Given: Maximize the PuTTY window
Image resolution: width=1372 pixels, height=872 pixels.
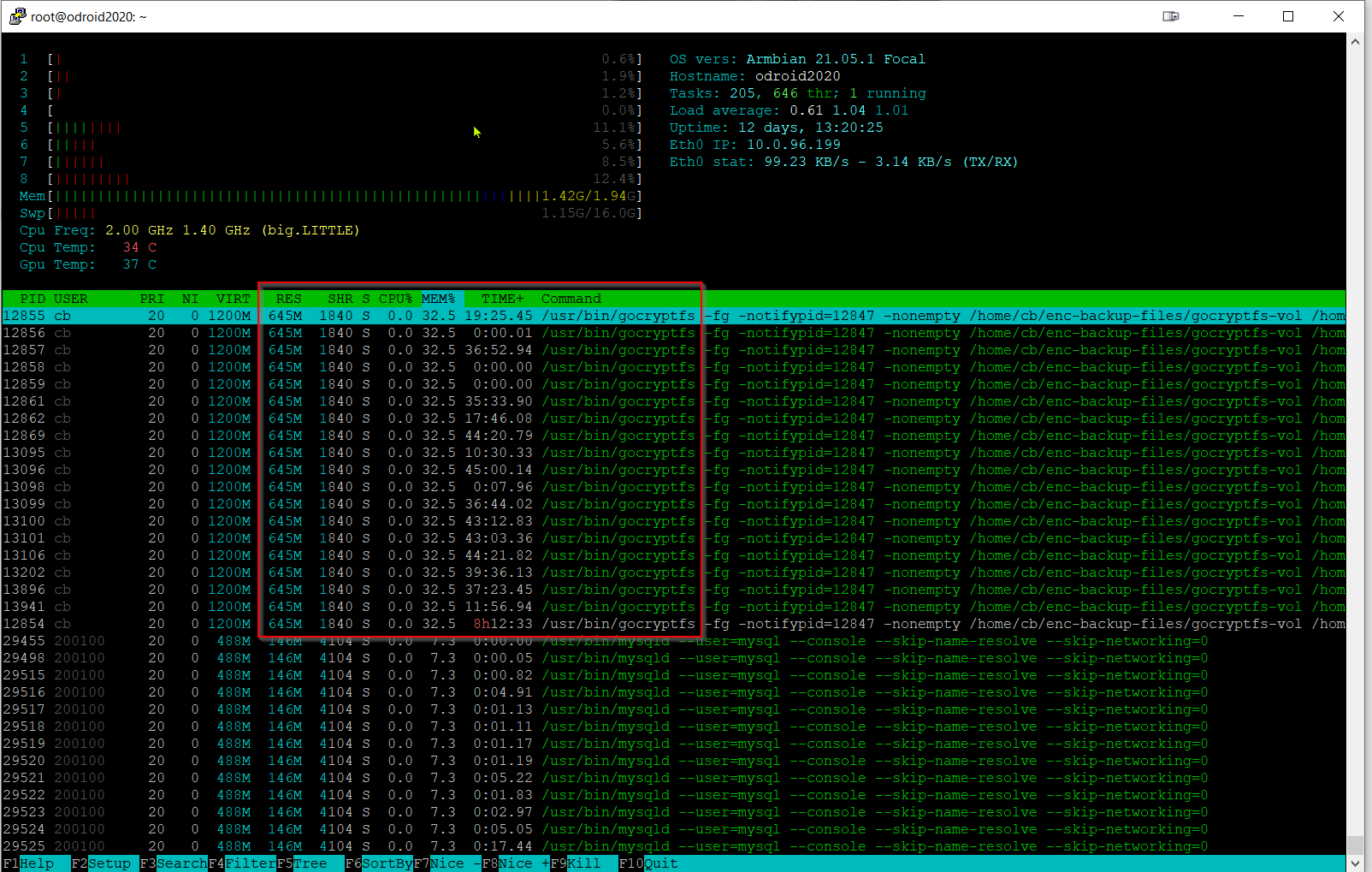Looking at the screenshot, I should pos(1288,16).
